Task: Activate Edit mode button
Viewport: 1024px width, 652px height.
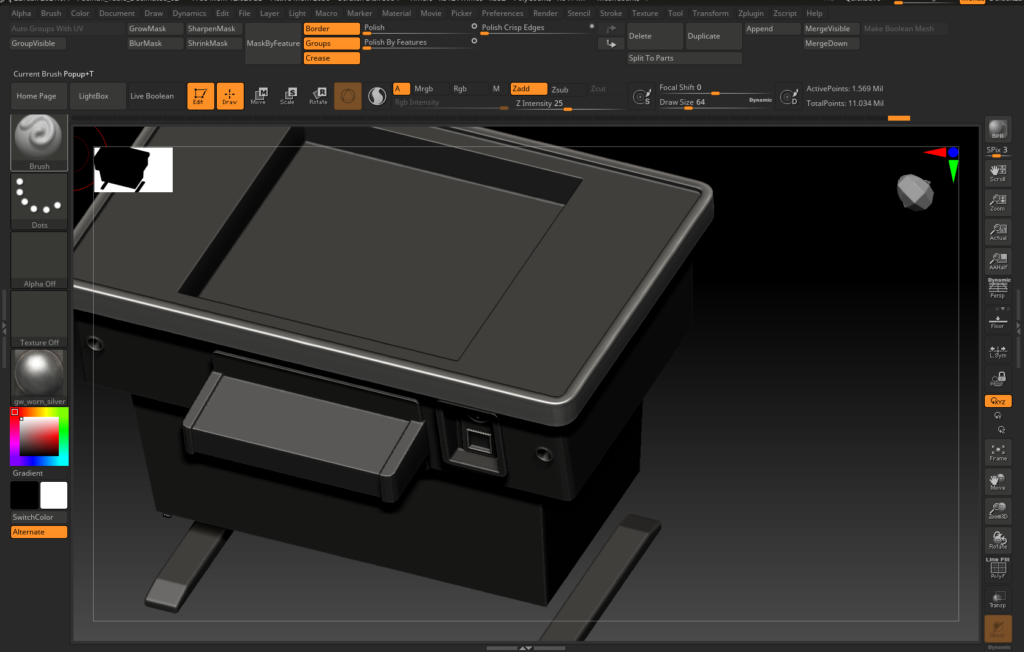Action: [x=200, y=96]
